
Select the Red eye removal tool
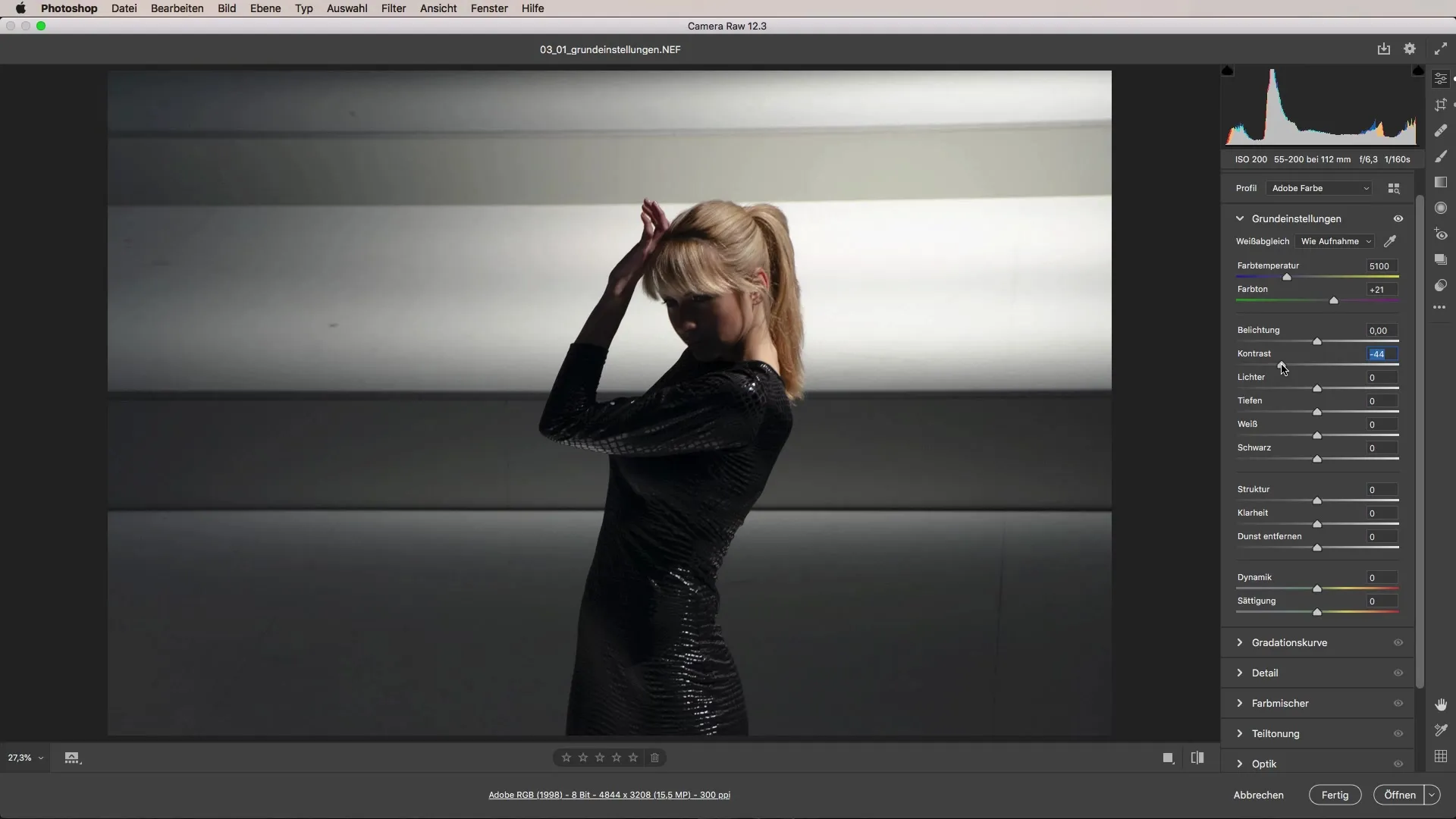(x=1441, y=234)
